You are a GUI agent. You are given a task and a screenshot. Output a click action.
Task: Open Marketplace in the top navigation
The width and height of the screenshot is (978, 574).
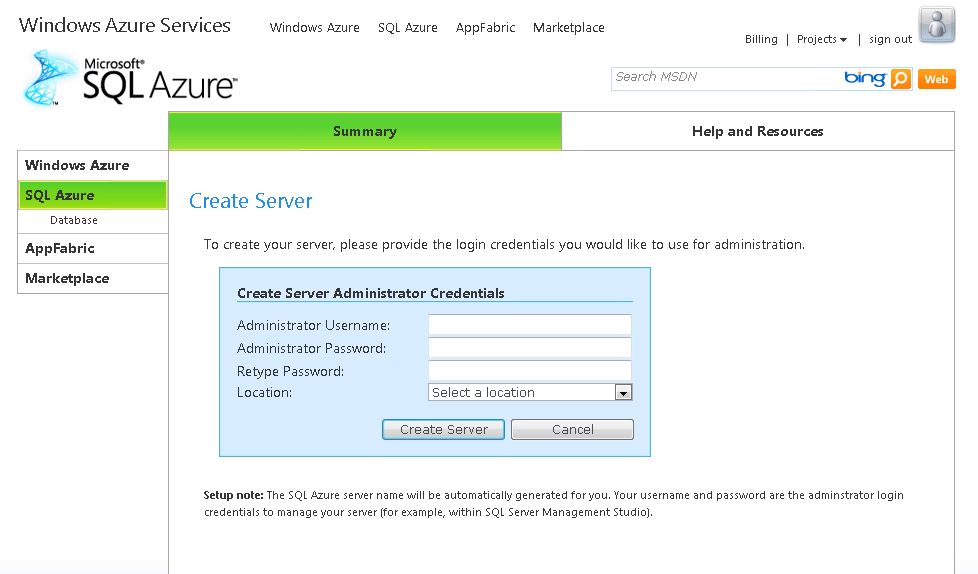tap(568, 27)
